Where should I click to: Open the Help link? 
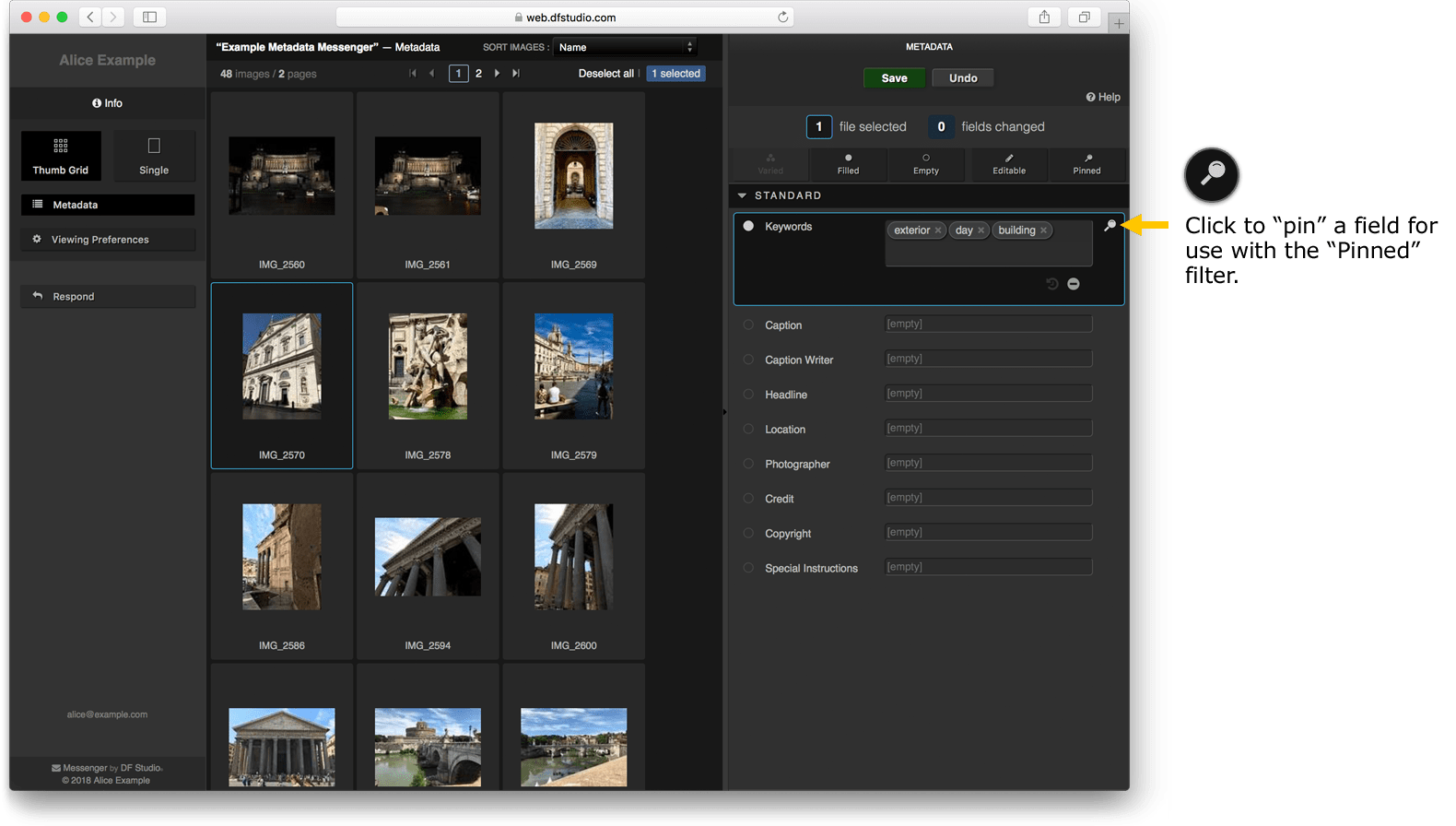click(1103, 97)
